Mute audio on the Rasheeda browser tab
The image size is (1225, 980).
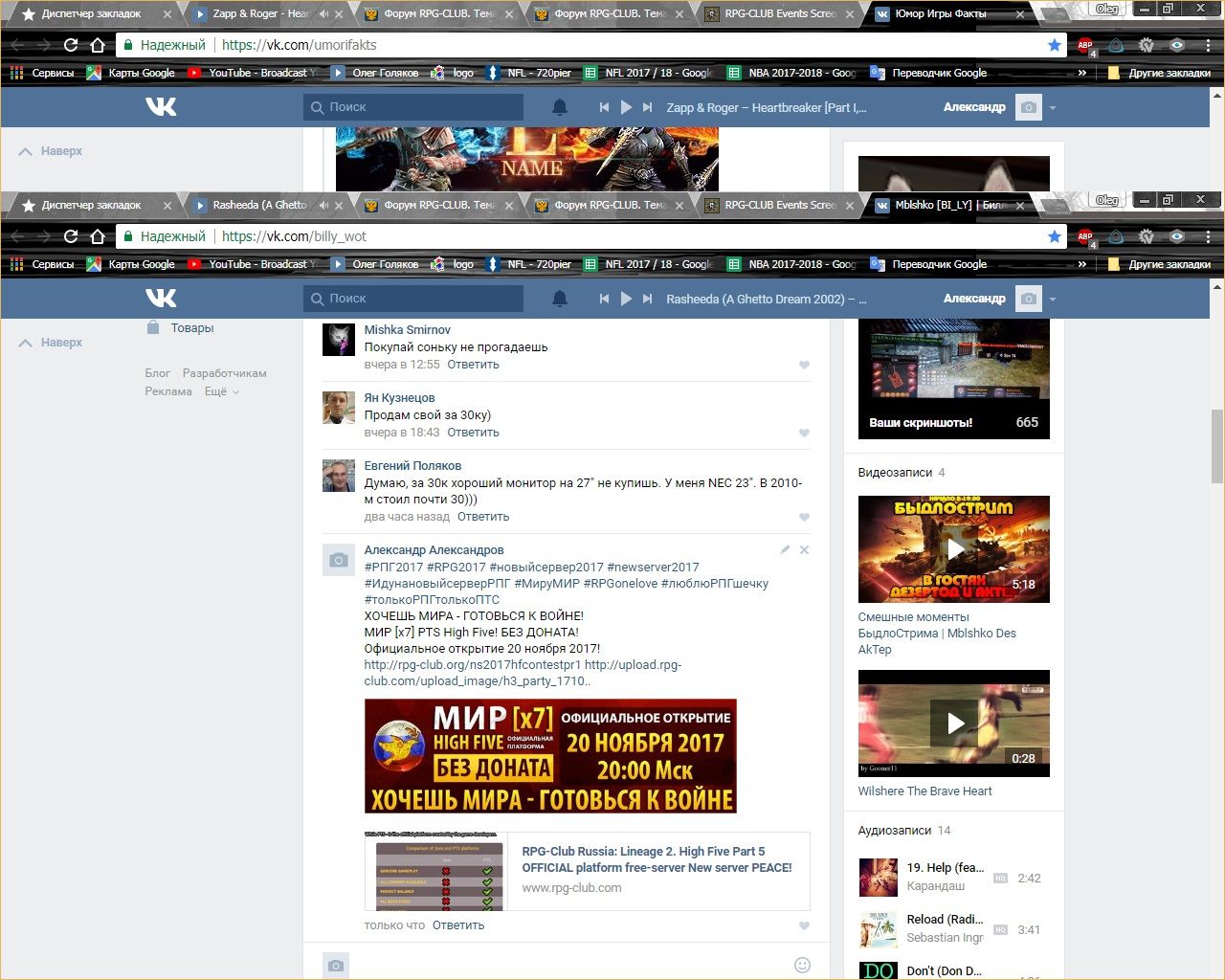tap(323, 205)
